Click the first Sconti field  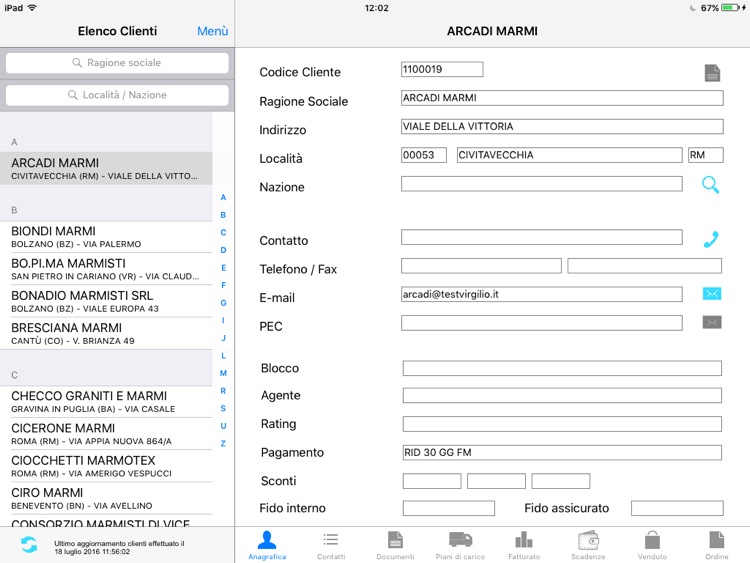click(432, 481)
